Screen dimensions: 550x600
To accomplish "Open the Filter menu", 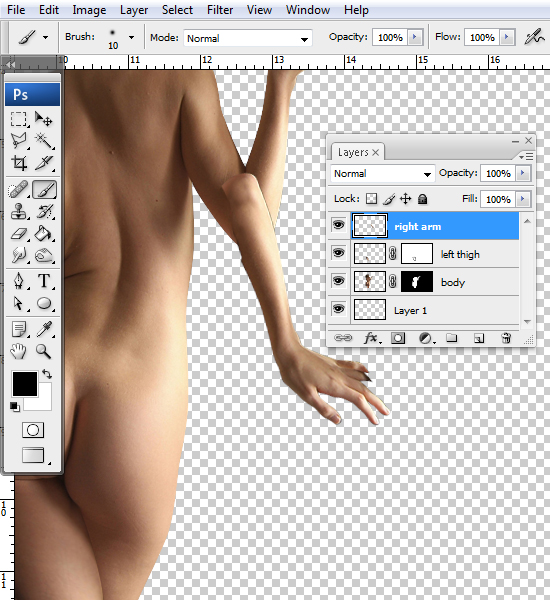I will 220,10.
